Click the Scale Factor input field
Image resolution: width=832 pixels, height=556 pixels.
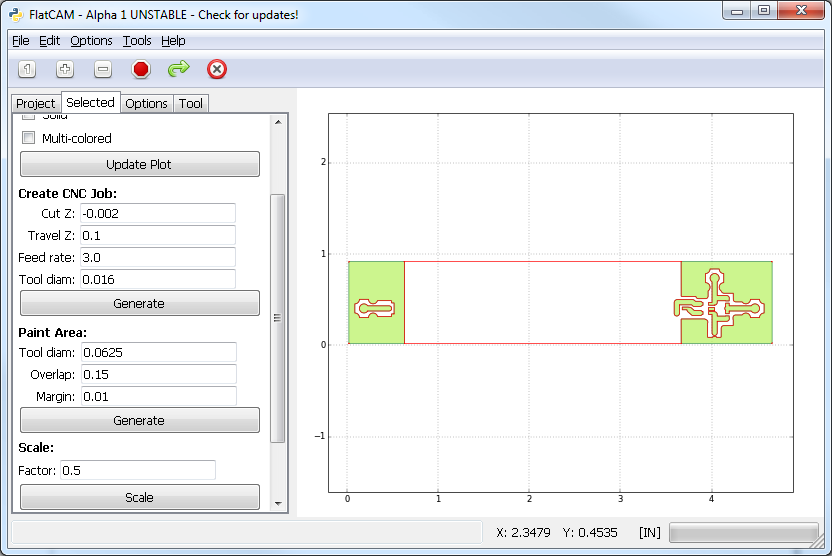(x=137, y=470)
